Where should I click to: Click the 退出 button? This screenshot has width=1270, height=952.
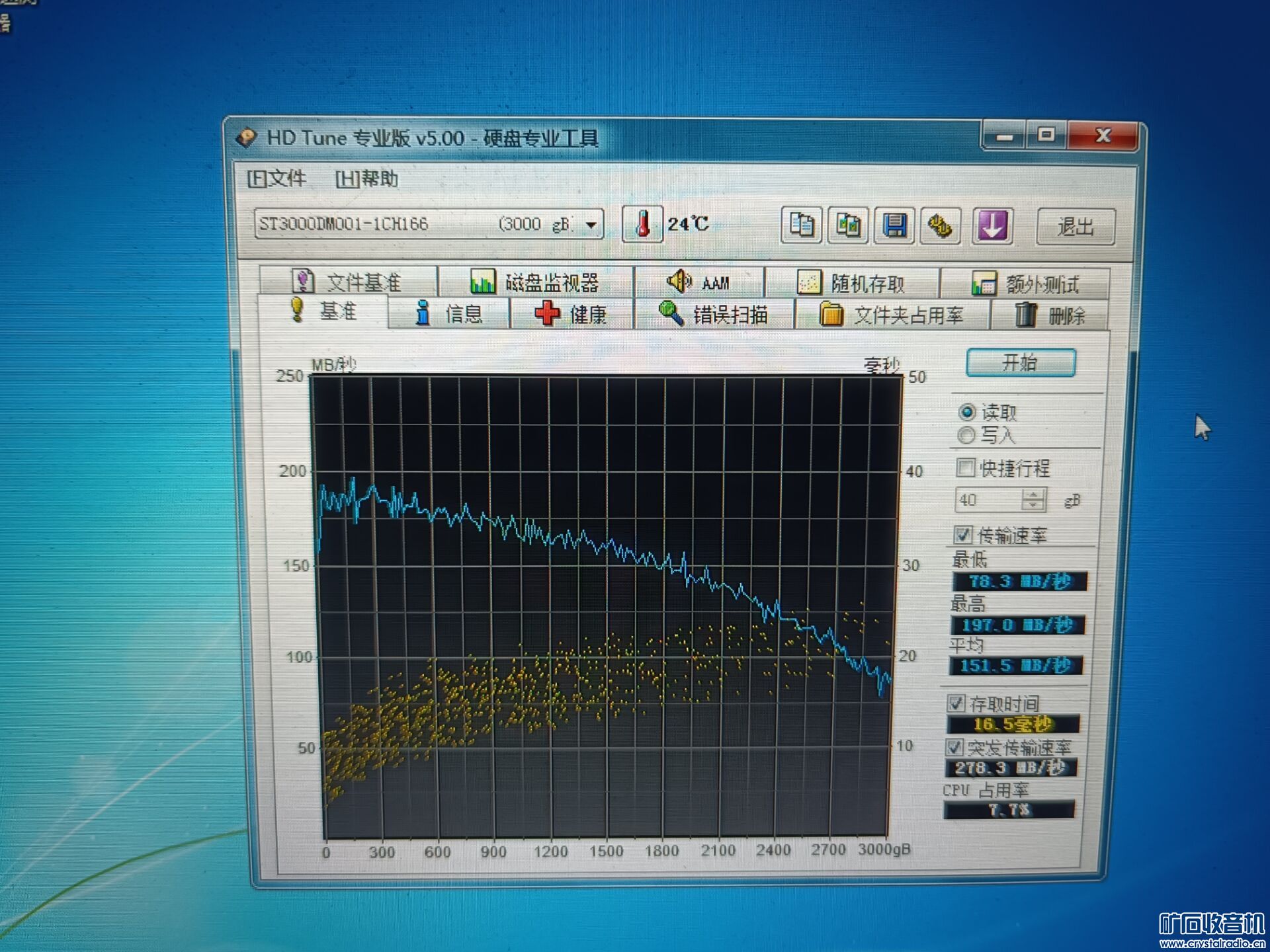(1076, 227)
